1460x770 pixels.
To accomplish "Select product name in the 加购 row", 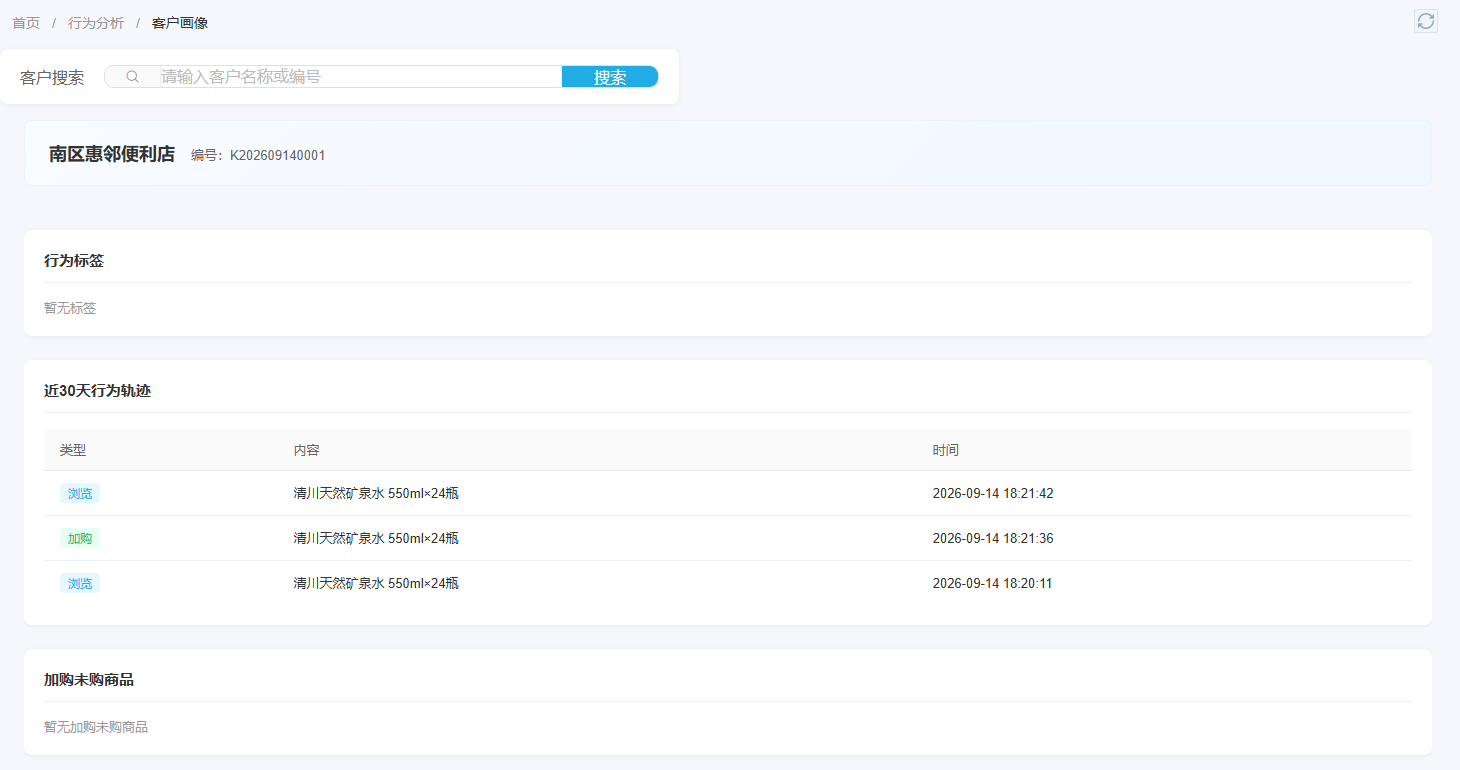I will [x=376, y=538].
